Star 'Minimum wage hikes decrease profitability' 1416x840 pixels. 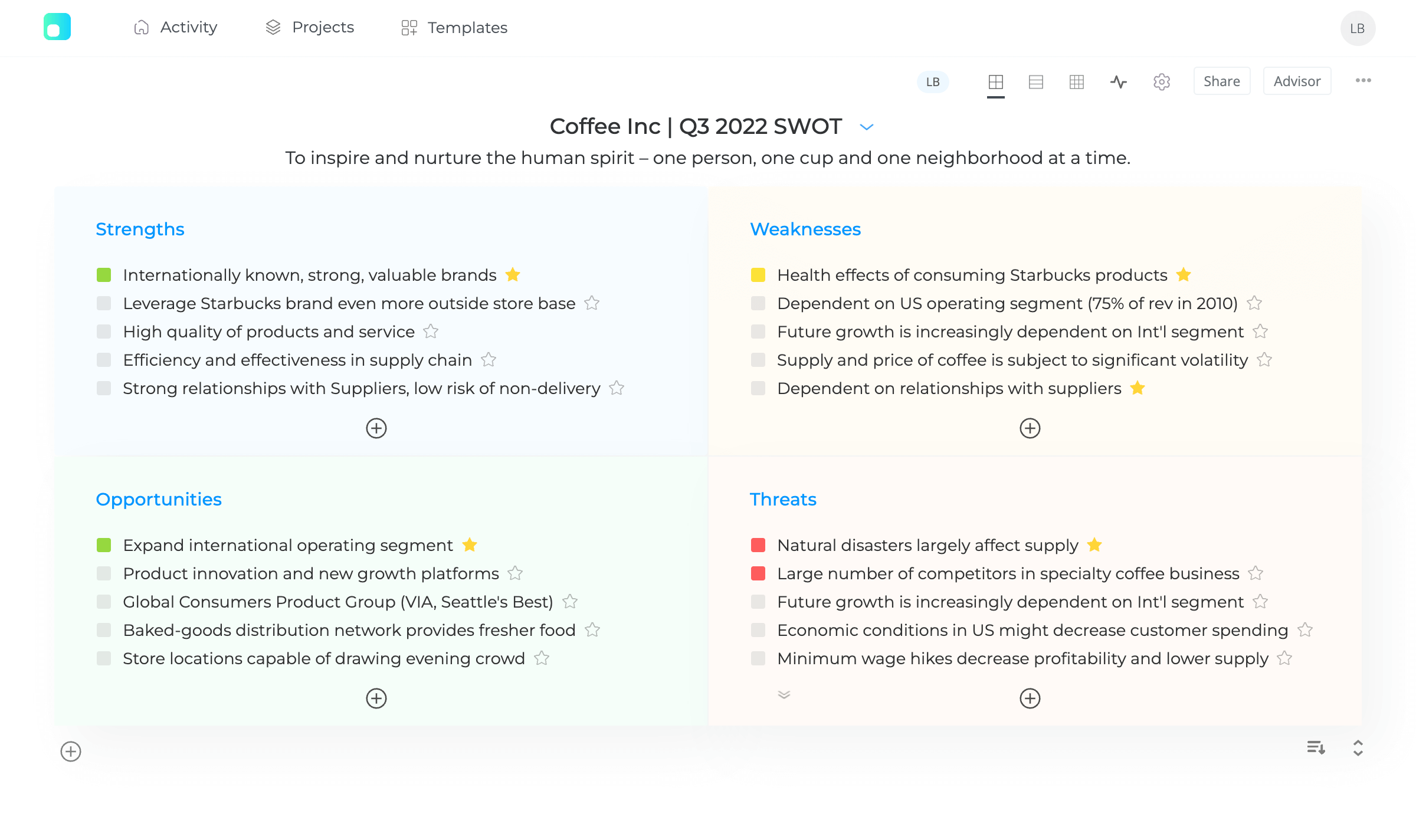pos(1284,658)
